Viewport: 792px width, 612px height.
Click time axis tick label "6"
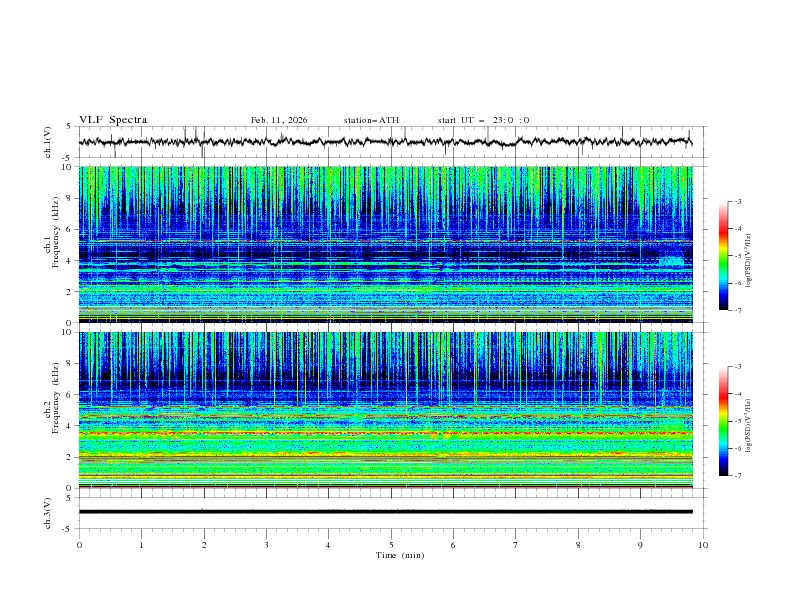453,545
